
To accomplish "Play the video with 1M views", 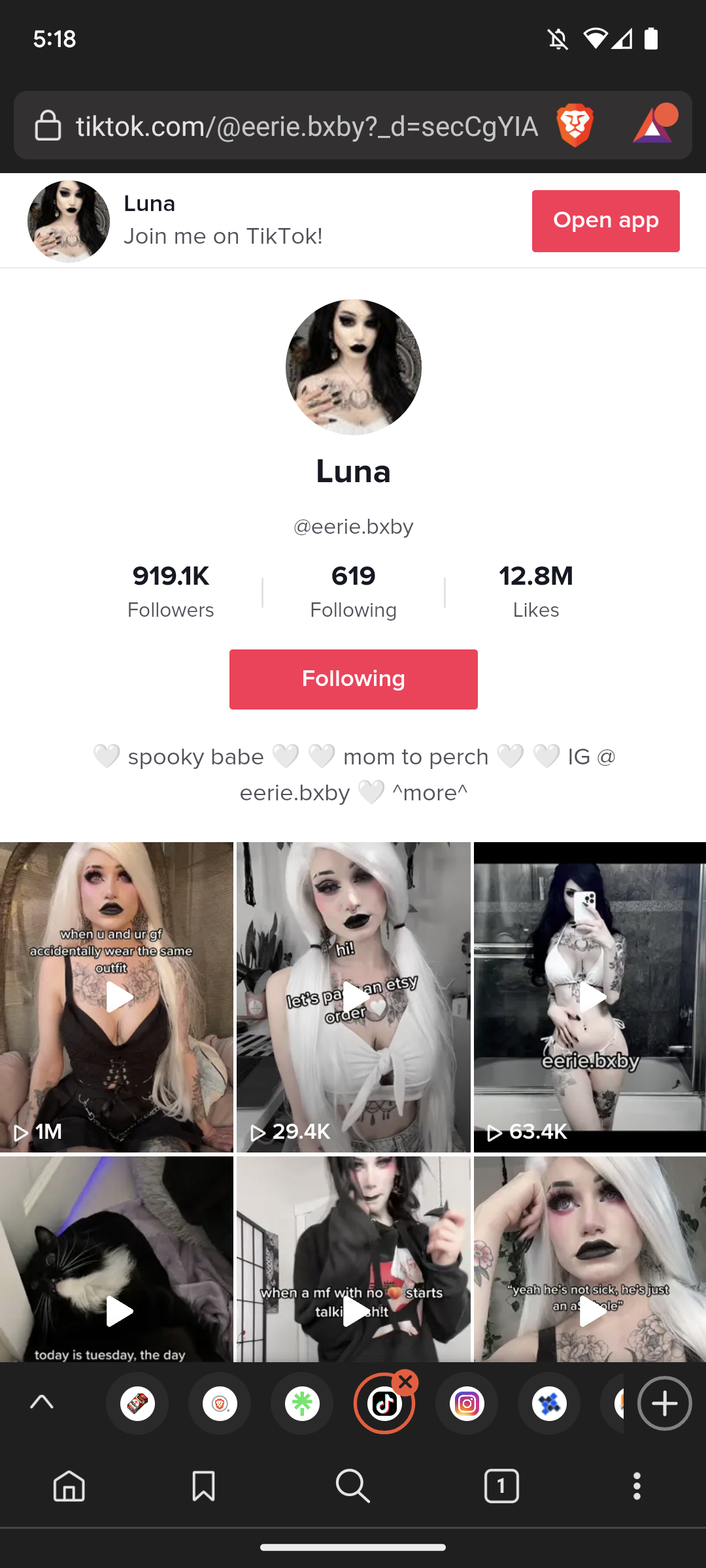I will (116, 997).
